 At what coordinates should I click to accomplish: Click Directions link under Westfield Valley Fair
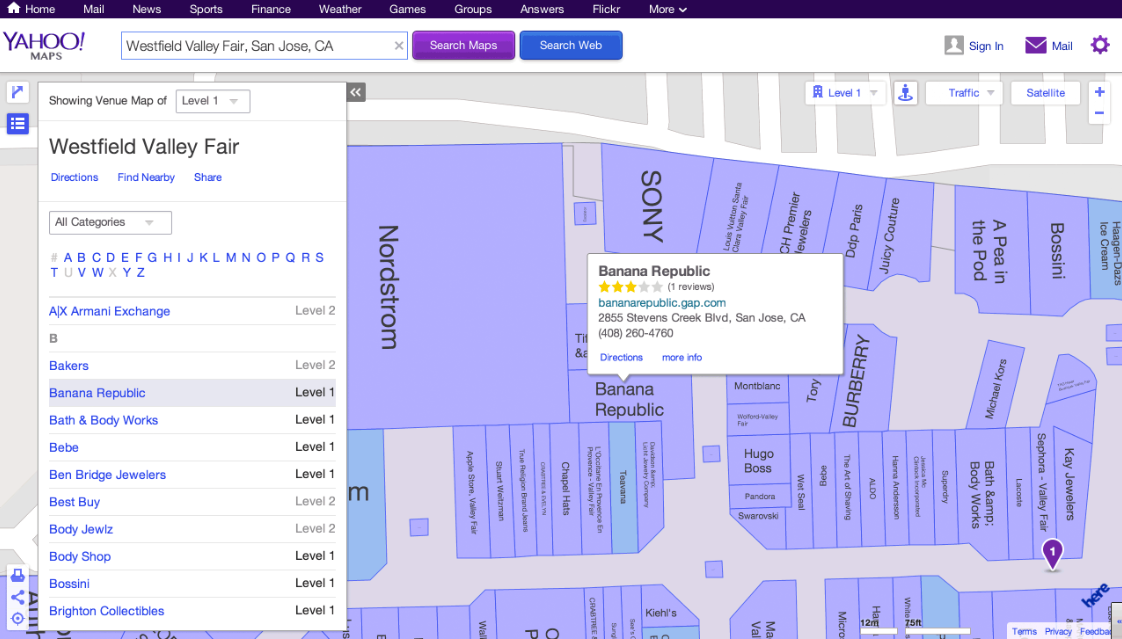(x=74, y=177)
